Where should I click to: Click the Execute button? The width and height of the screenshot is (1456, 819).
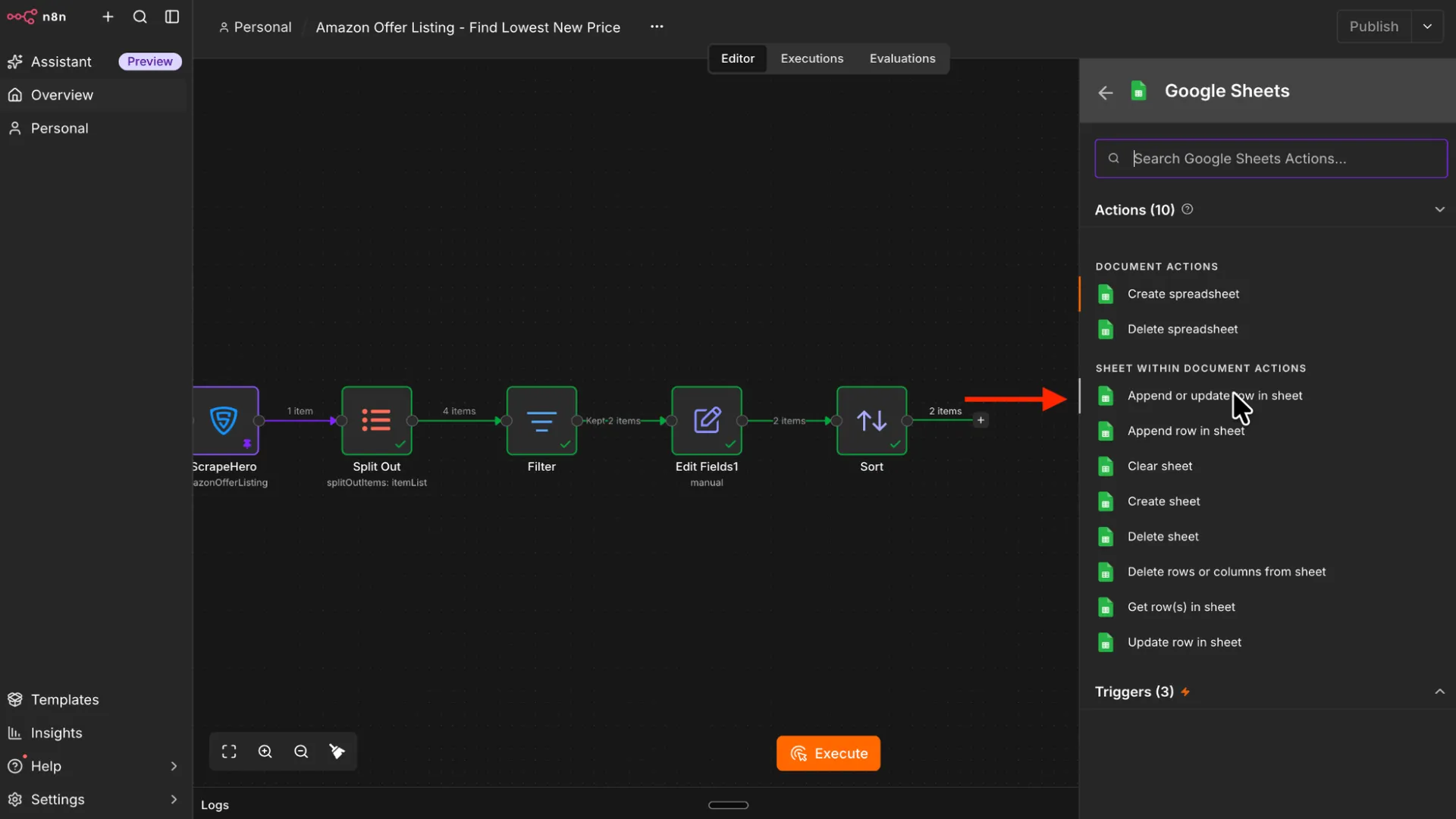coord(829,754)
